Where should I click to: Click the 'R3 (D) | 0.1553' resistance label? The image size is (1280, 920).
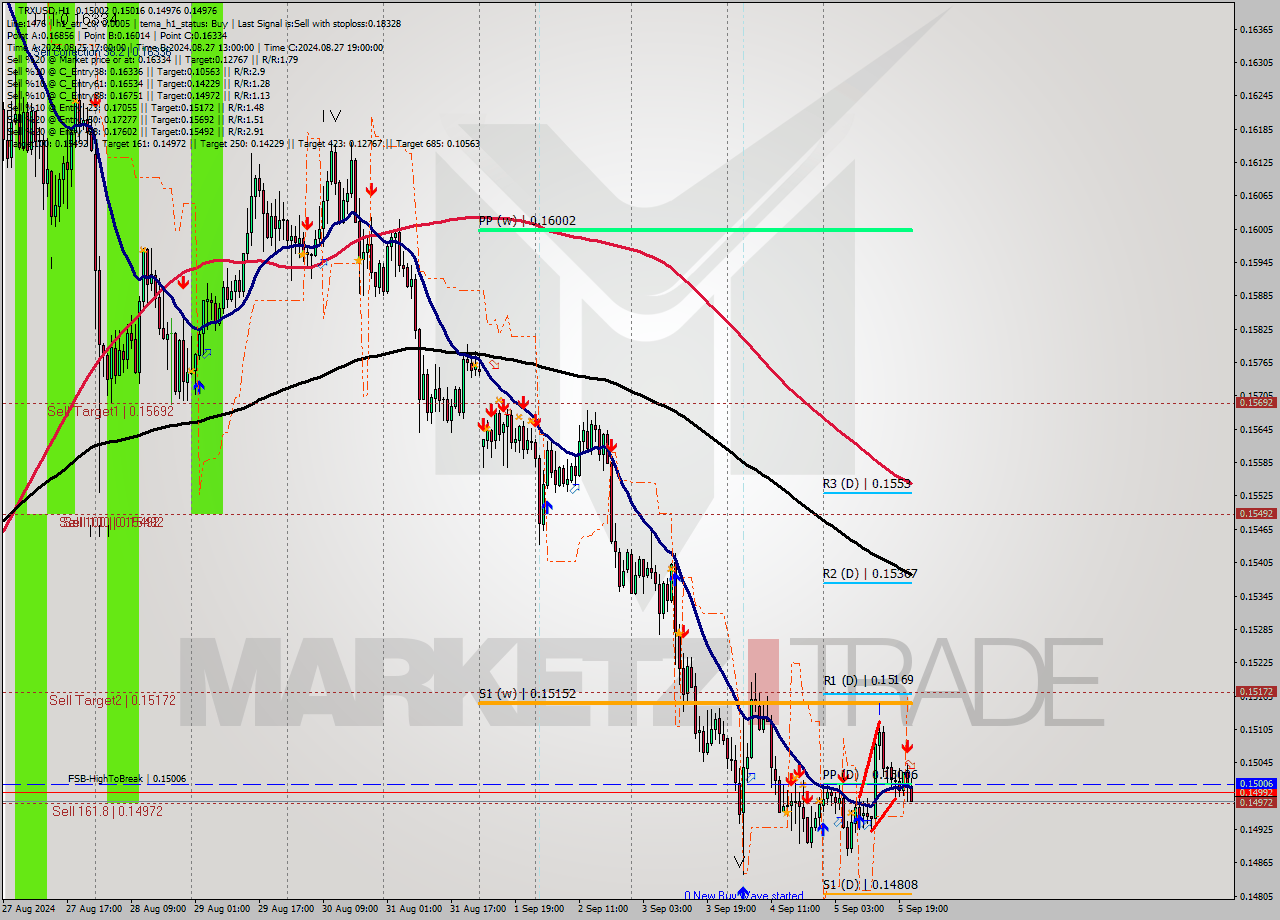(x=867, y=483)
